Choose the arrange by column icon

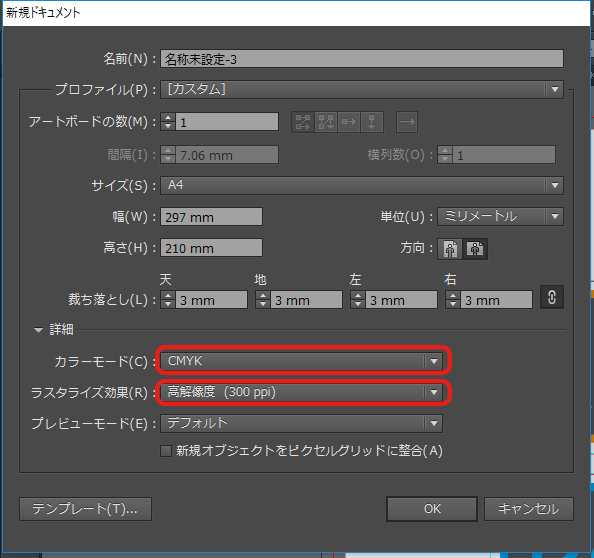[x=372, y=122]
